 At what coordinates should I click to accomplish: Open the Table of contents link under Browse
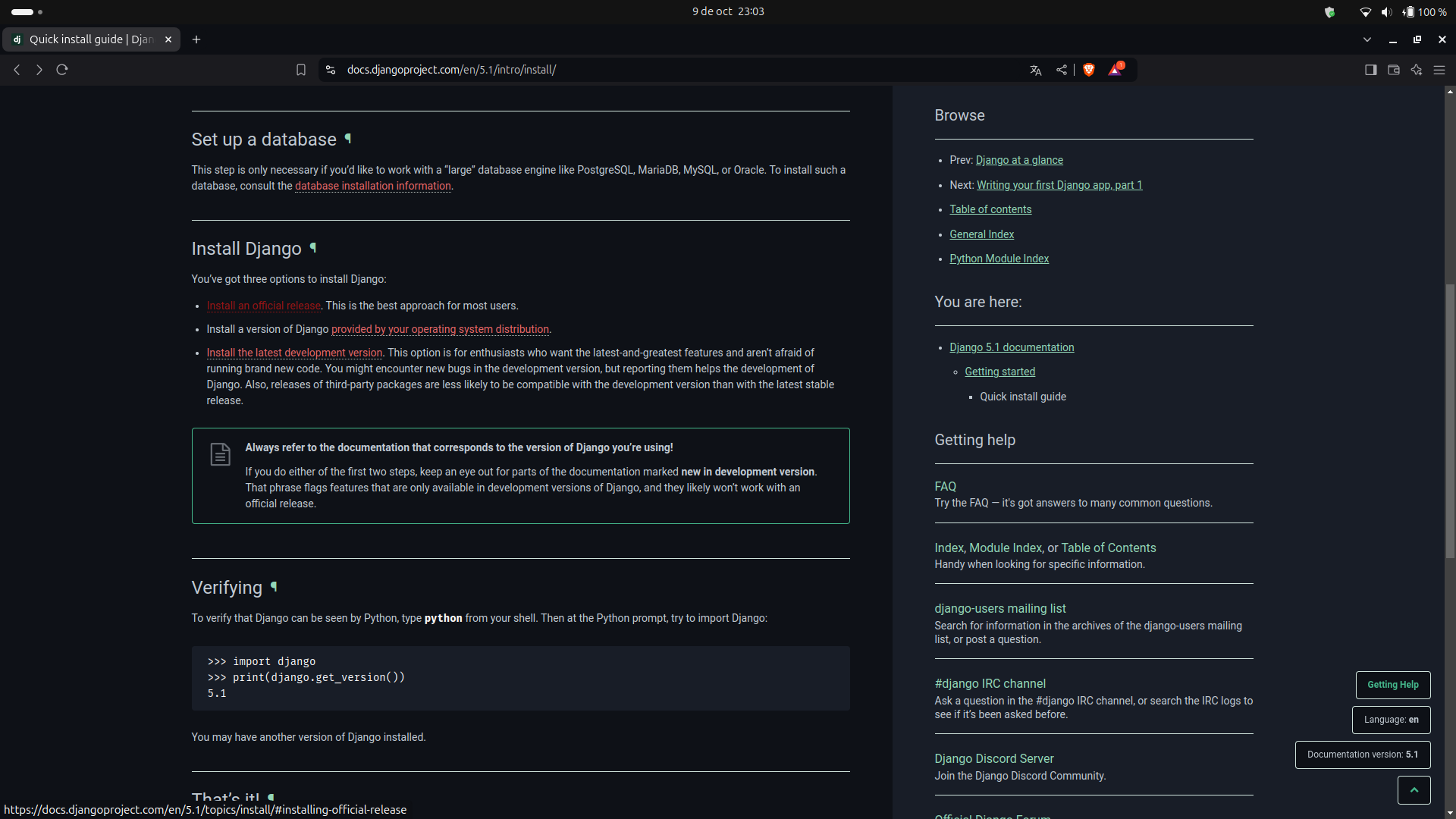(990, 209)
